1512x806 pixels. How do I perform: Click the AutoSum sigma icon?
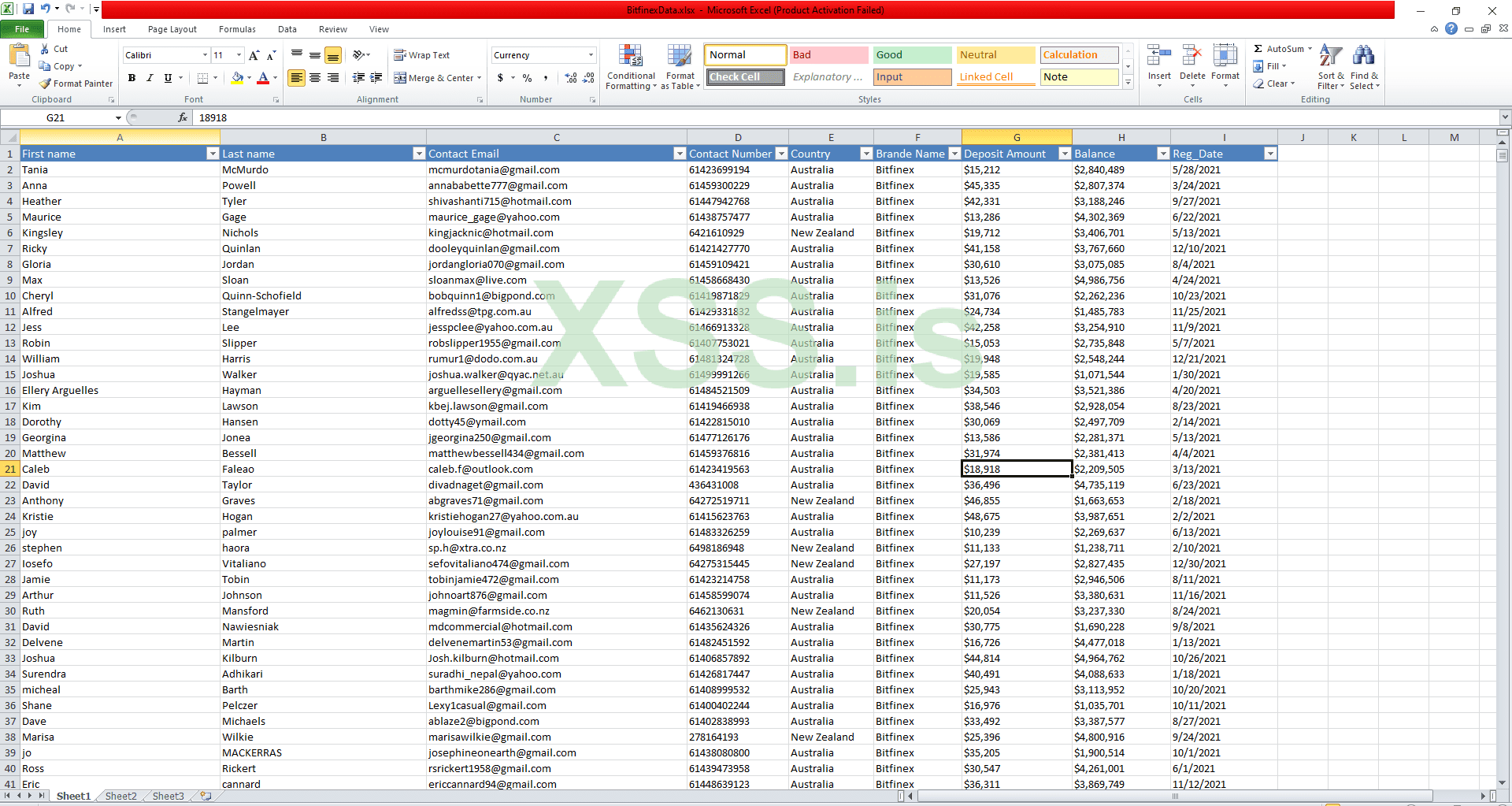[x=1258, y=49]
